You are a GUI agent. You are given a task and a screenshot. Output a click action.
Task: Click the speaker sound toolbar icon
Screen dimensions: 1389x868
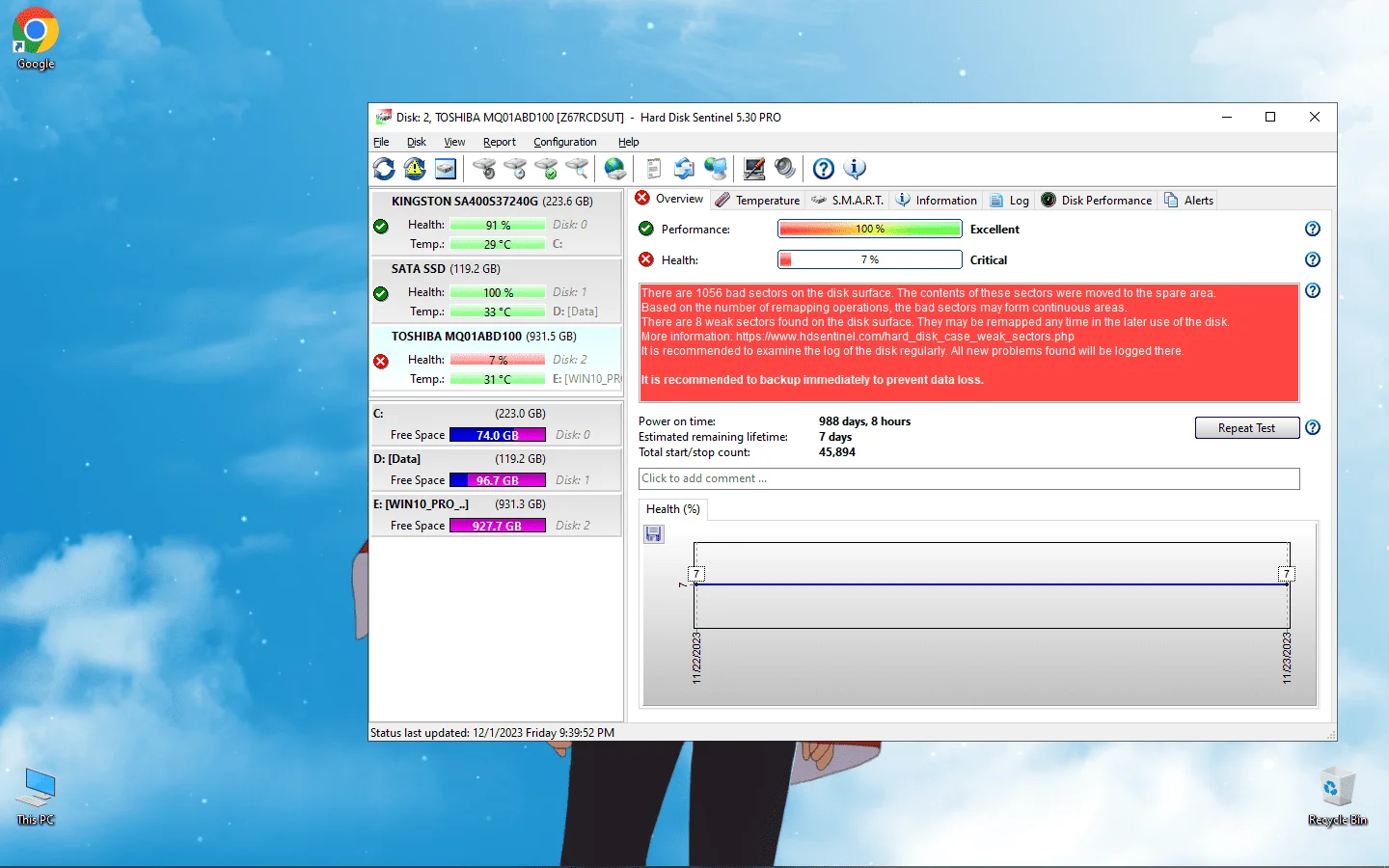785,169
